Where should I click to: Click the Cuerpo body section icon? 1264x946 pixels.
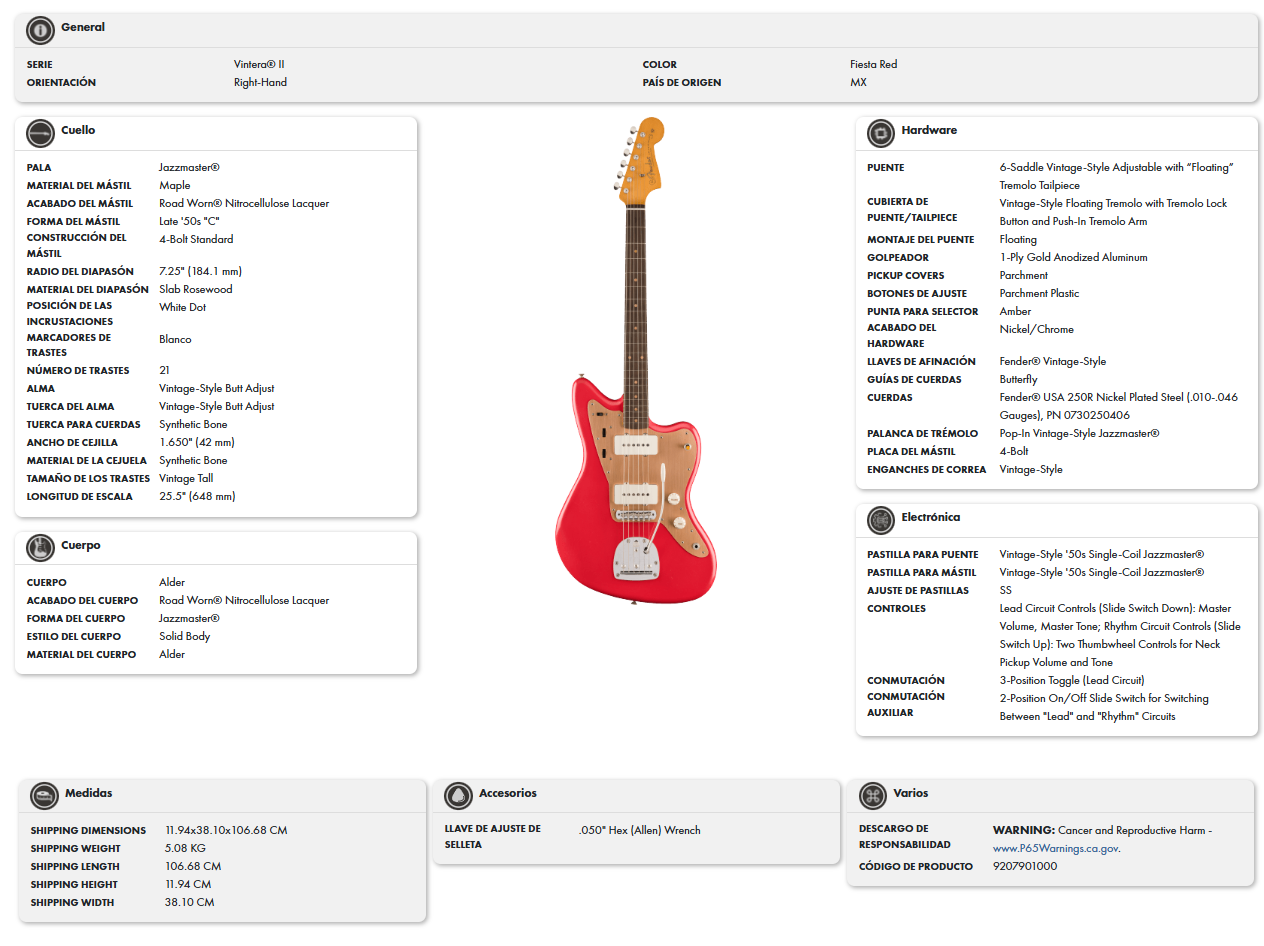(40, 548)
